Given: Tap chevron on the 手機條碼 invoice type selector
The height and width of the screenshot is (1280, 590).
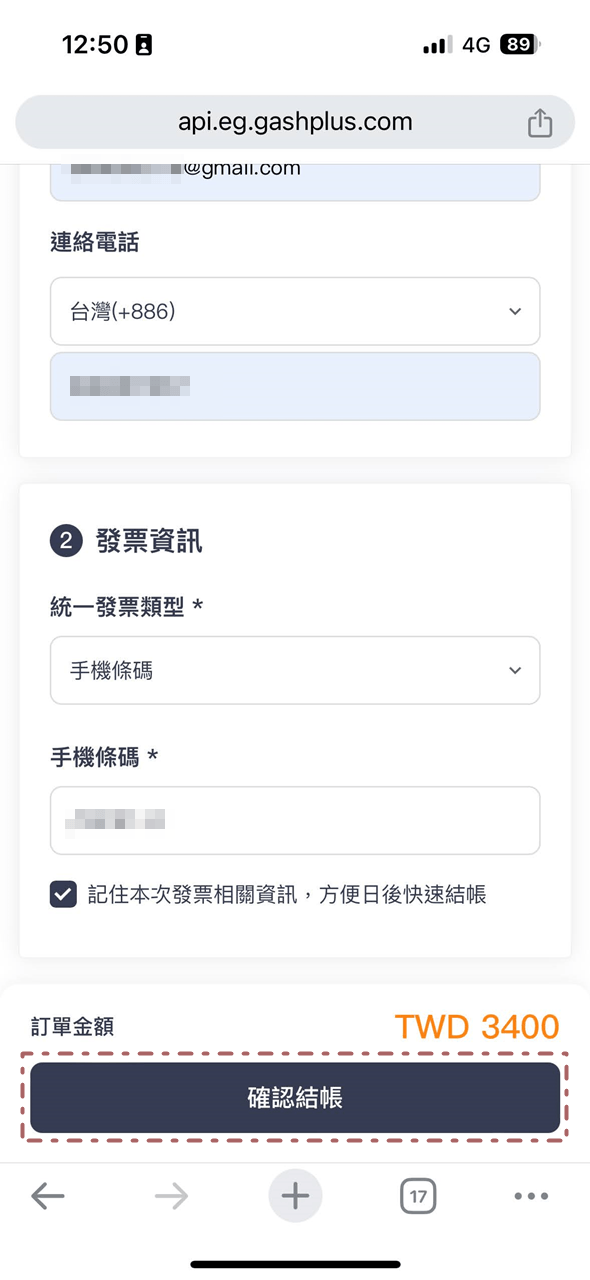Looking at the screenshot, I should click(x=515, y=670).
